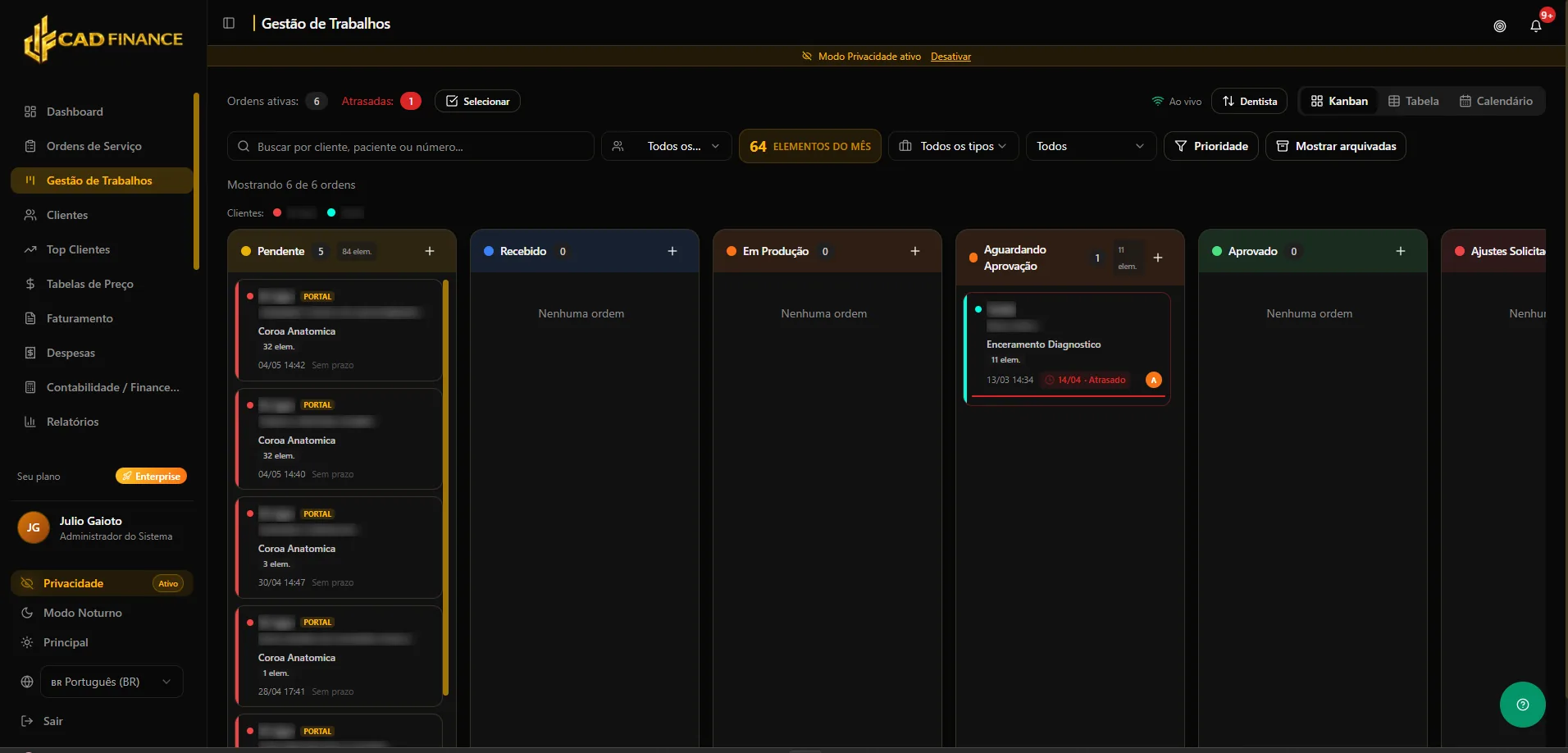Viewport: 1568px width, 753px height.
Task: Toggle Ao vivo live updates
Action: click(1176, 101)
